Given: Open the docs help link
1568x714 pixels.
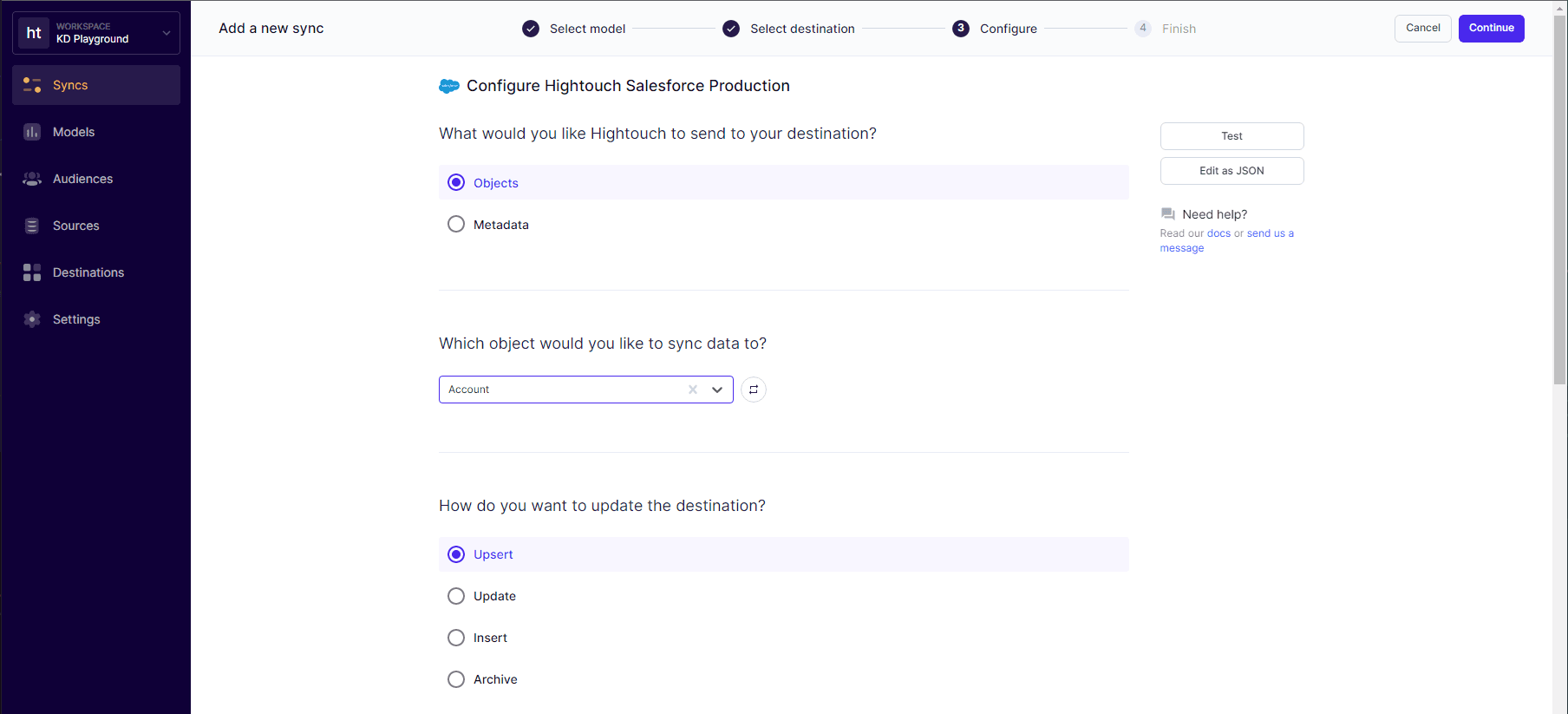Looking at the screenshot, I should (x=1218, y=233).
